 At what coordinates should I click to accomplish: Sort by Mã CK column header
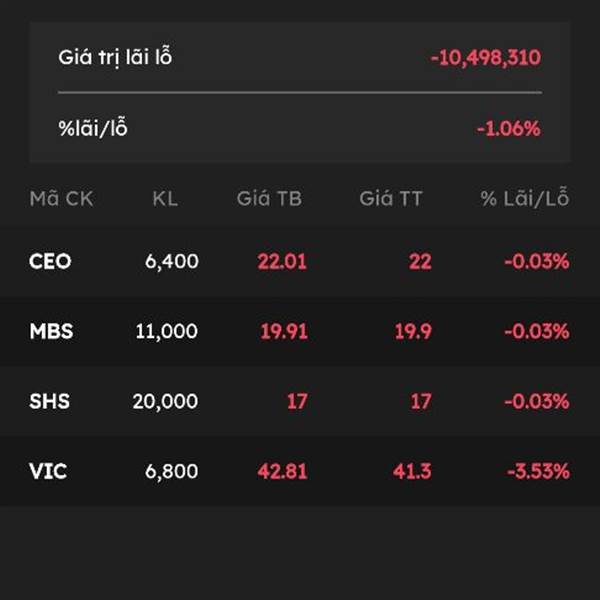tap(61, 199)
